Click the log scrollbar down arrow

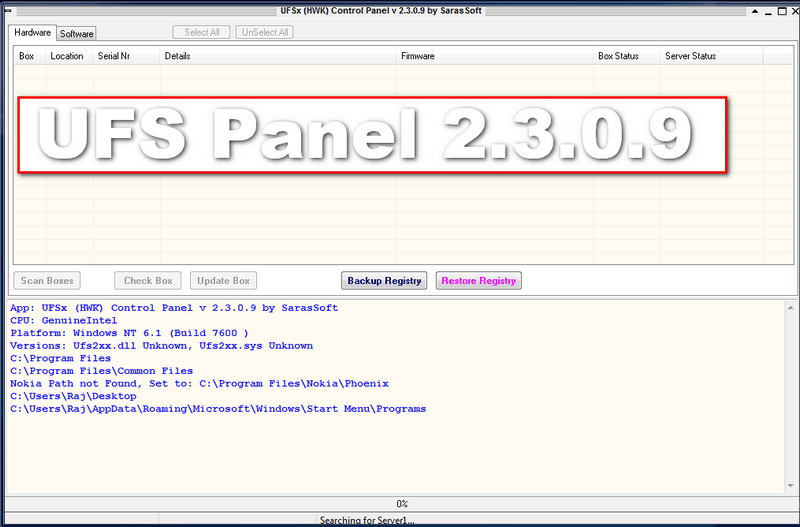(790, 486)
